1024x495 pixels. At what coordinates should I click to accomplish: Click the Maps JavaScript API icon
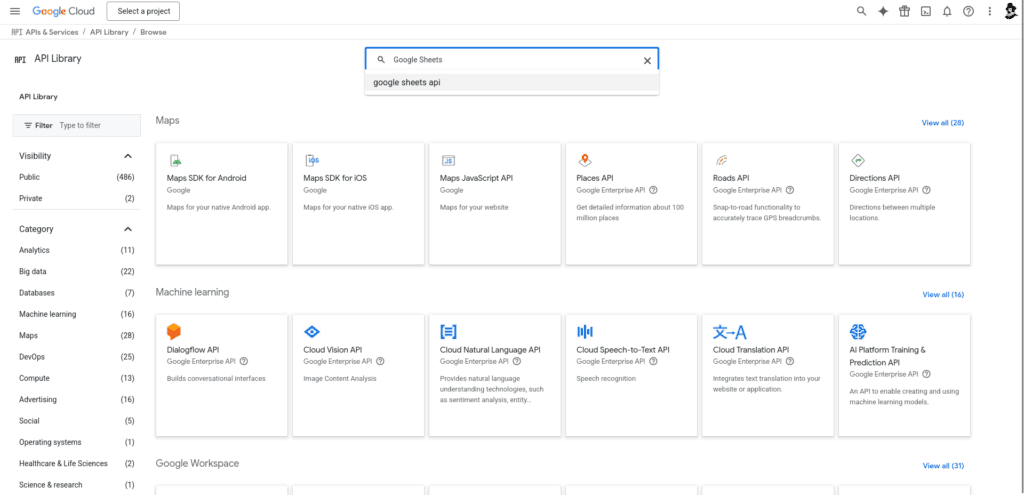click(x=448, y=161)
